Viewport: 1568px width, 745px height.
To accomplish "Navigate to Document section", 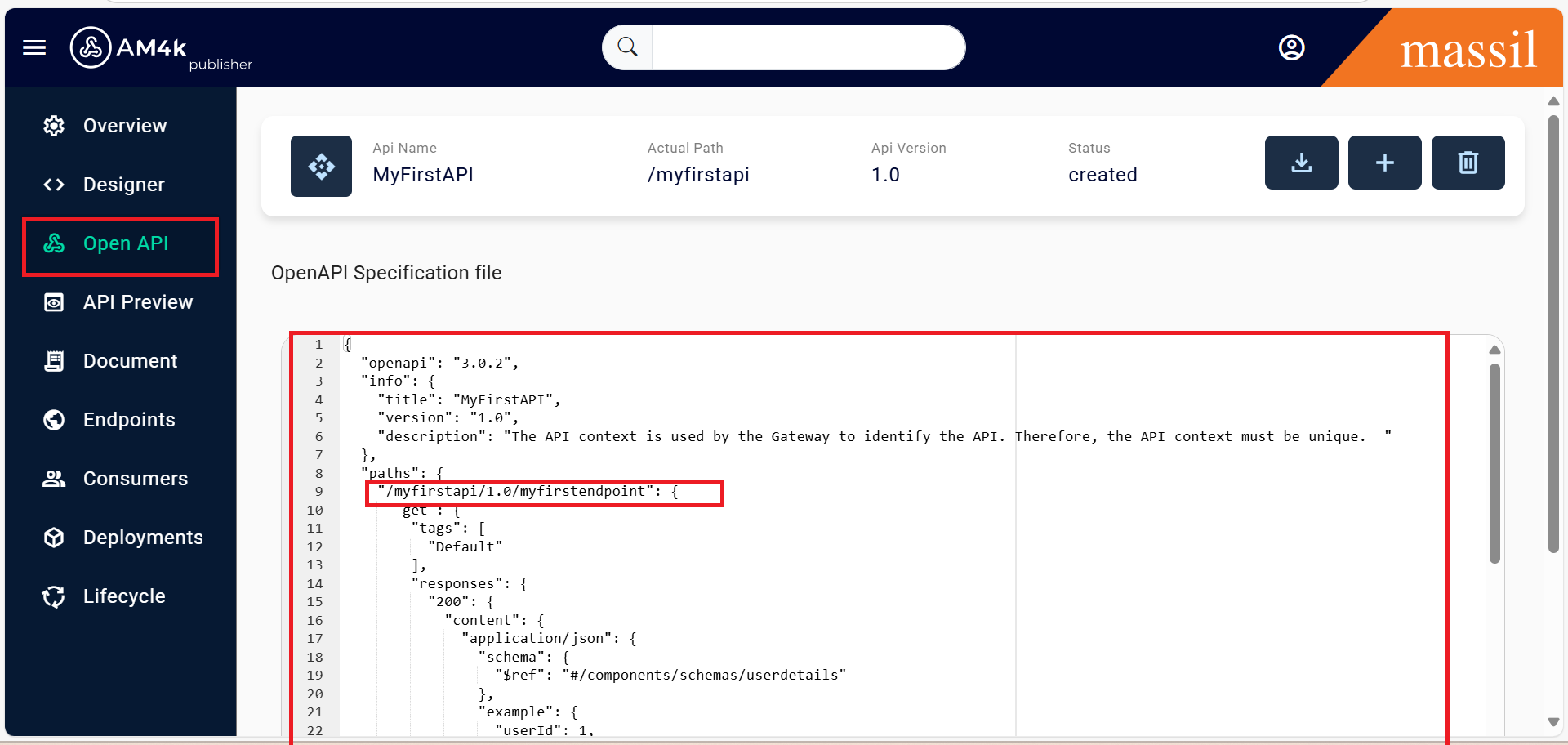I will click(130, 361).
